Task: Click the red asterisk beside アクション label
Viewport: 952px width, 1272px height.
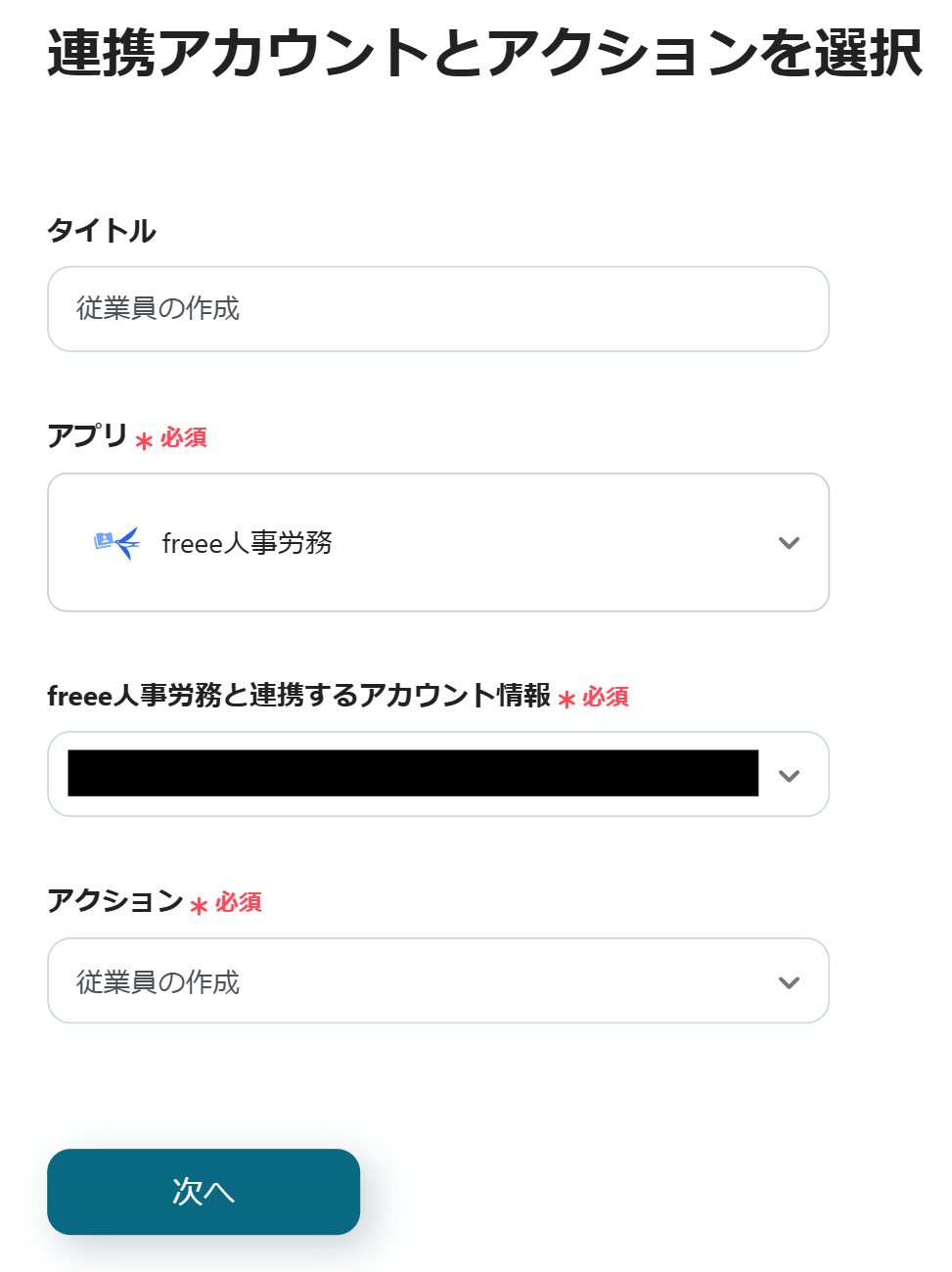Action: click(x=199, y=906)
